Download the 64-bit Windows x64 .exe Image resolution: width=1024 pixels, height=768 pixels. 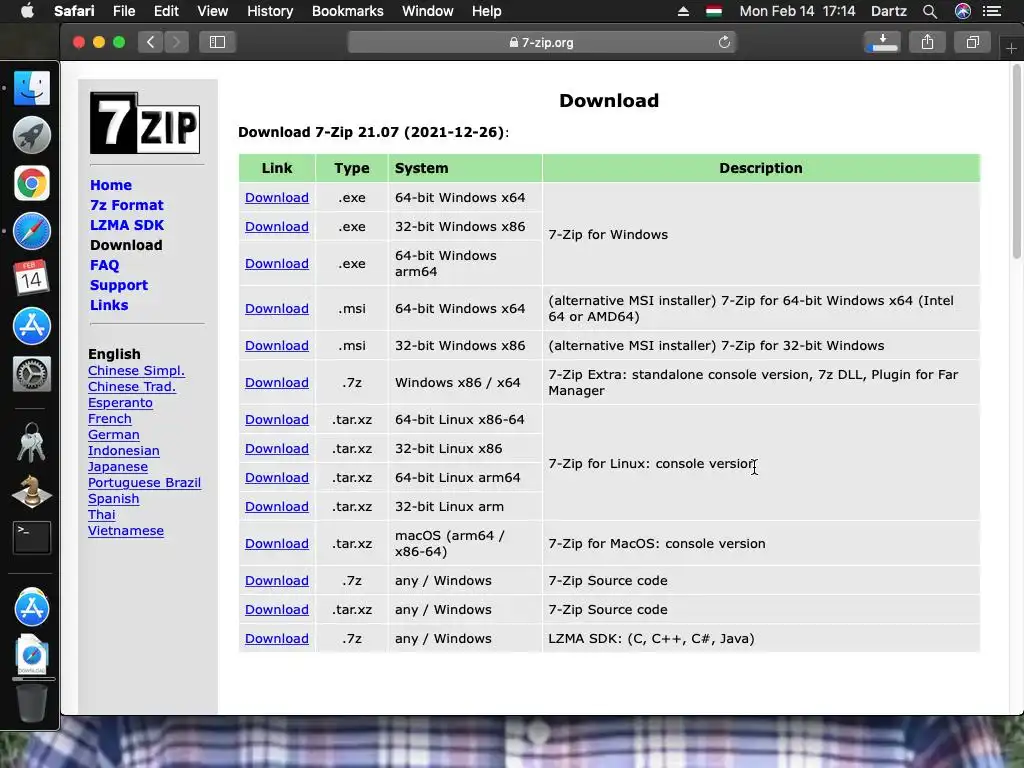277,198
